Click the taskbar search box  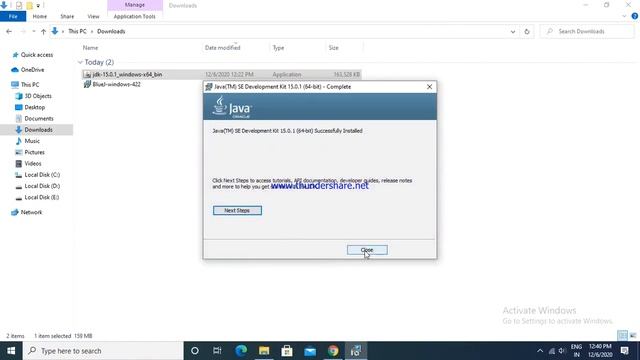point(103,351)
